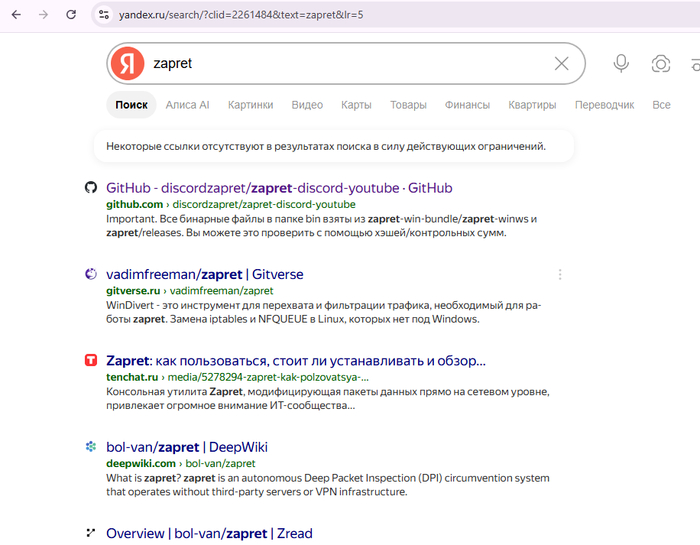Open image search camera icon
The height and width of the screenshot is (545, 700).
[x=661, y=63]
